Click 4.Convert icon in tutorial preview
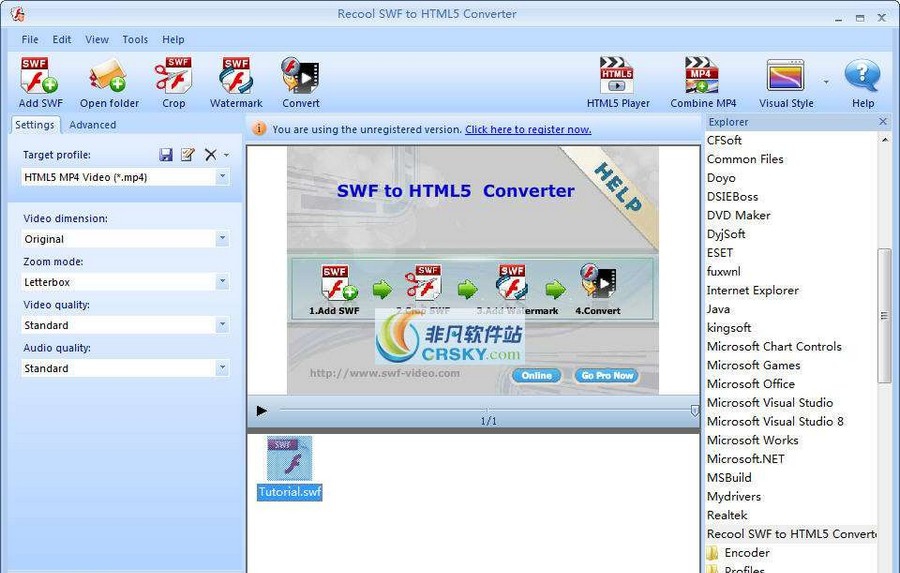Image resolution: width=900 pixels, height=573 pixels. pos(598,281)
